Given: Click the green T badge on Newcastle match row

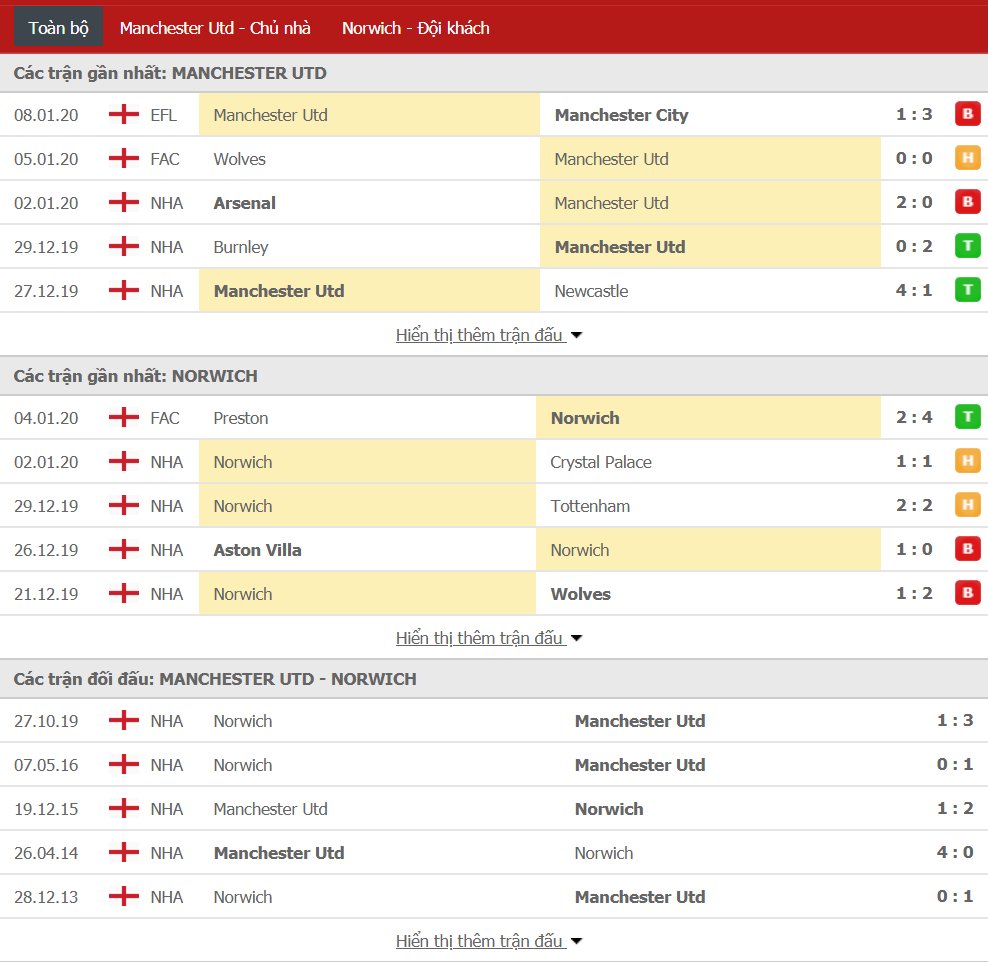Looking at the screenshot, I should click(967, 290).
